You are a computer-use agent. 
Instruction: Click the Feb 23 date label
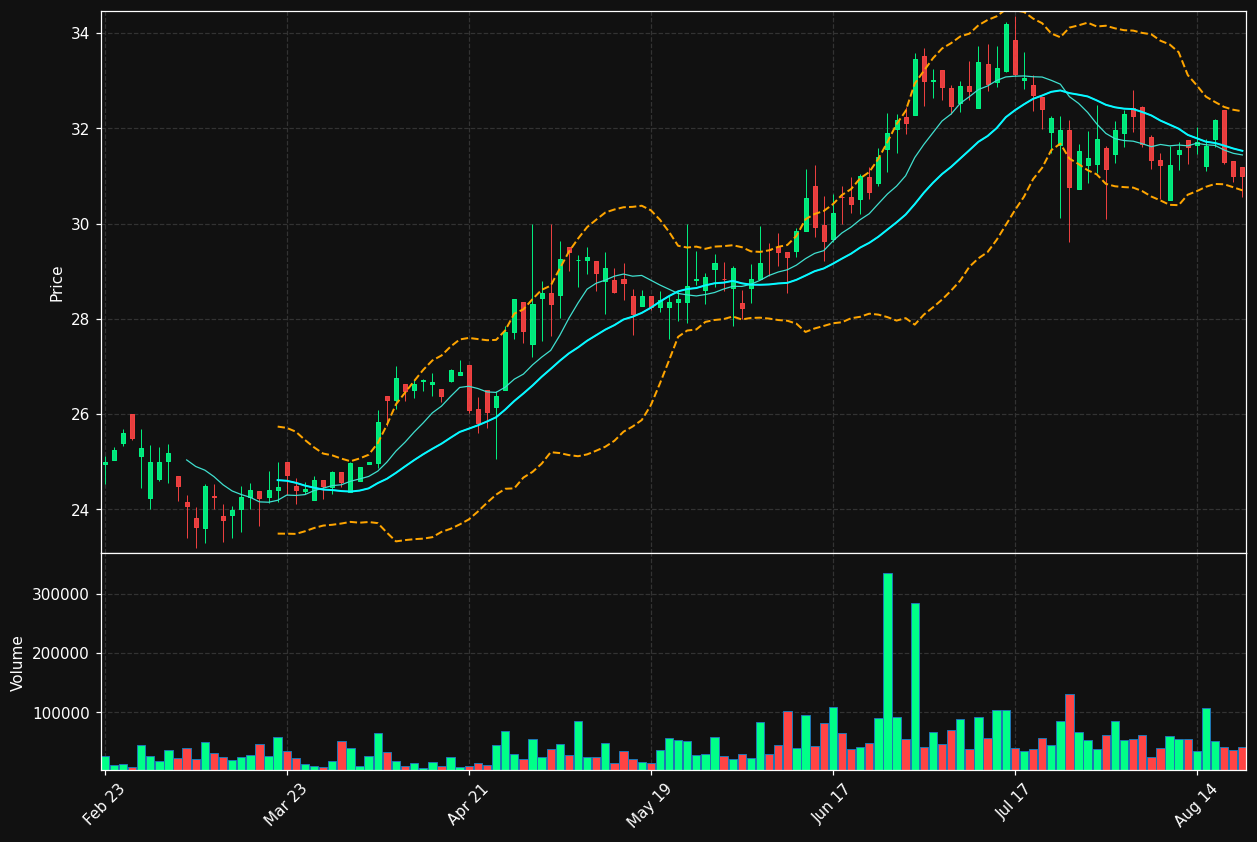tap(104, 804)
